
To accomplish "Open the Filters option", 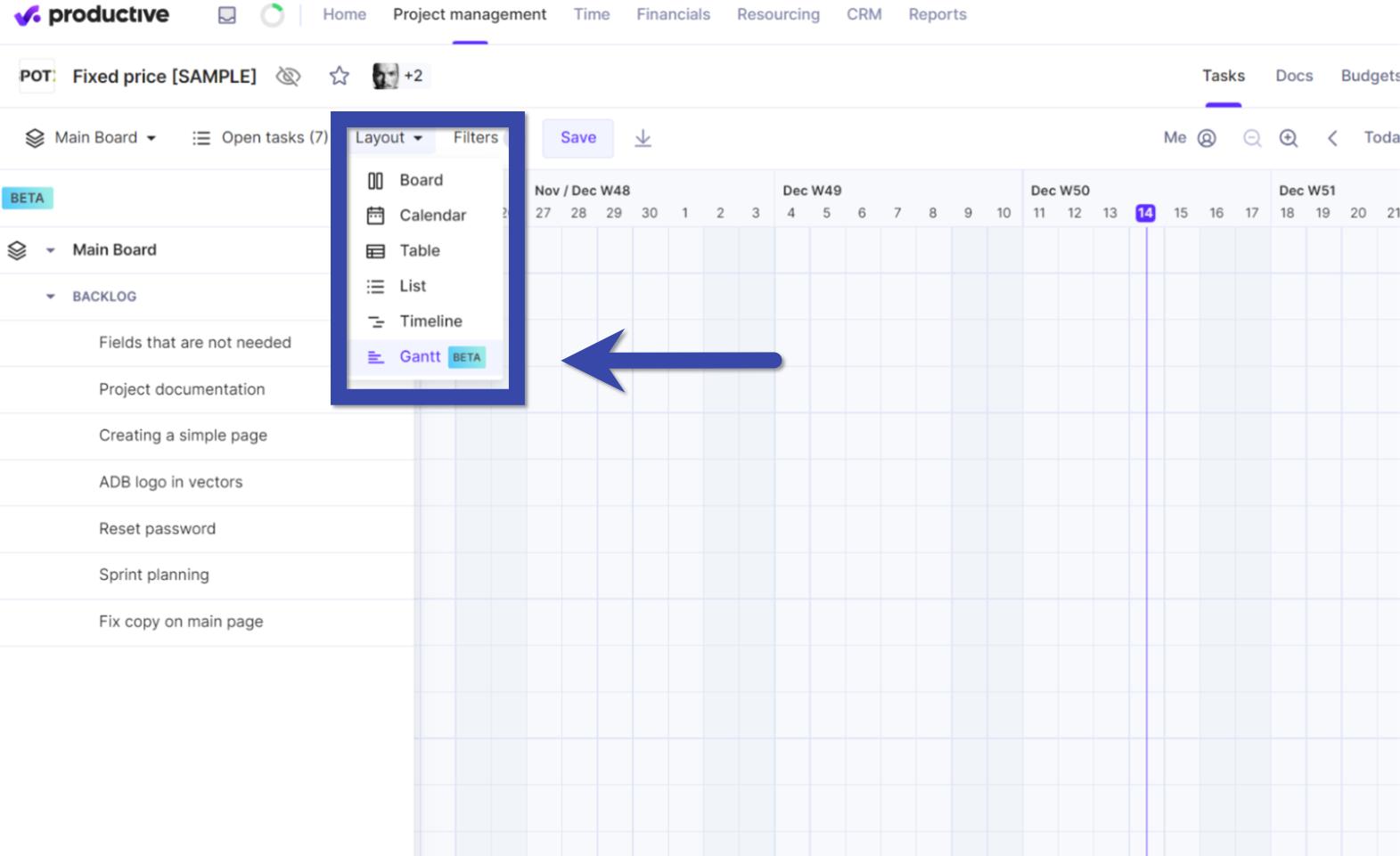I will click(476, 137).
